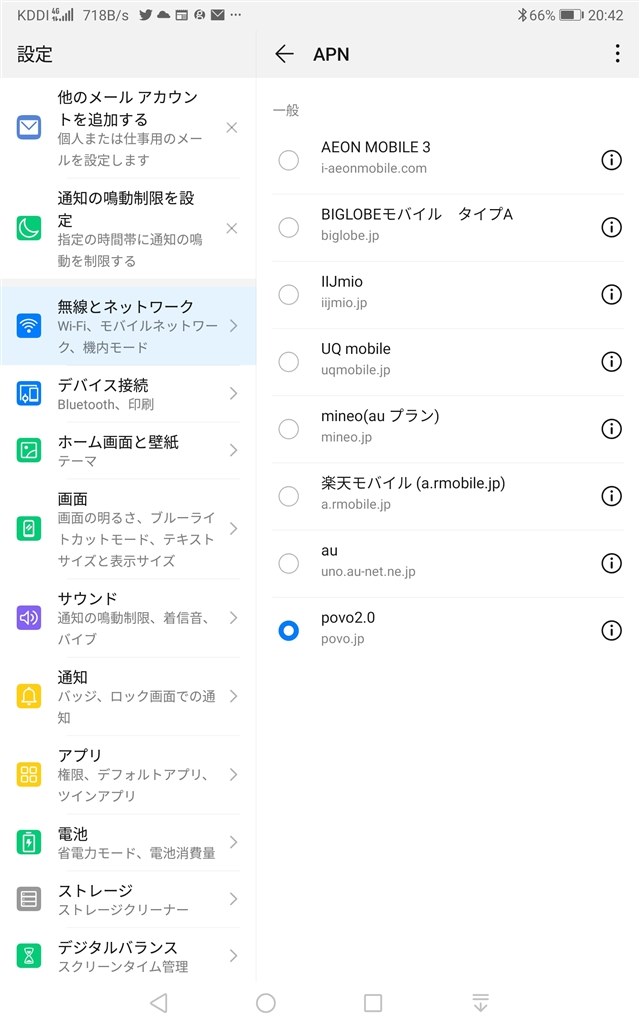Select AEON MOBILE 3 radio button

289,160
